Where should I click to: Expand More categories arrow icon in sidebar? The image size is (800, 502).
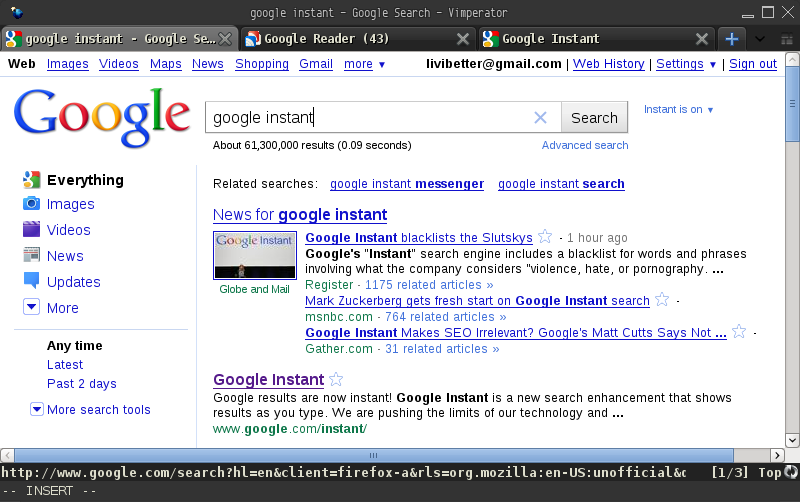click(x=32, y=307)
